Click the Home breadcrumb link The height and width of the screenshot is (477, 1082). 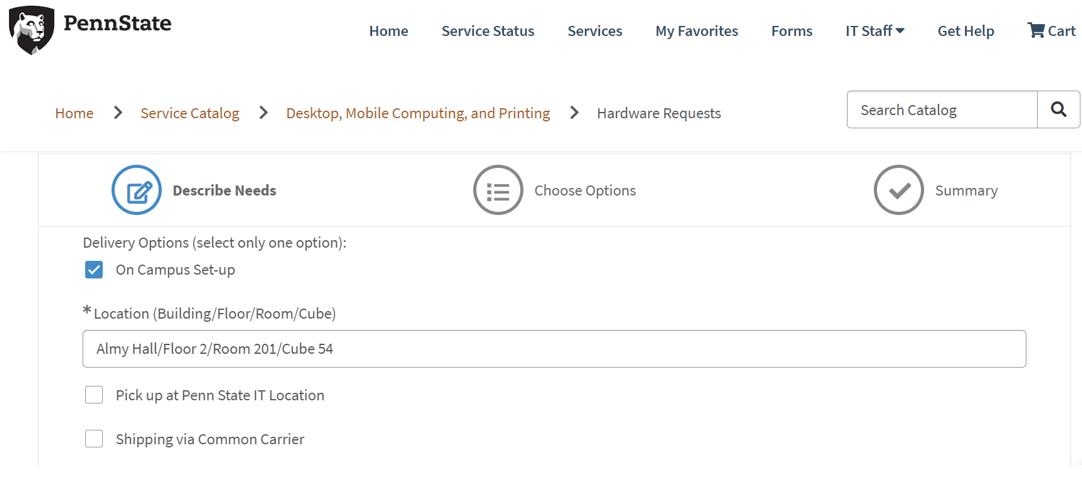coord(74,113)
